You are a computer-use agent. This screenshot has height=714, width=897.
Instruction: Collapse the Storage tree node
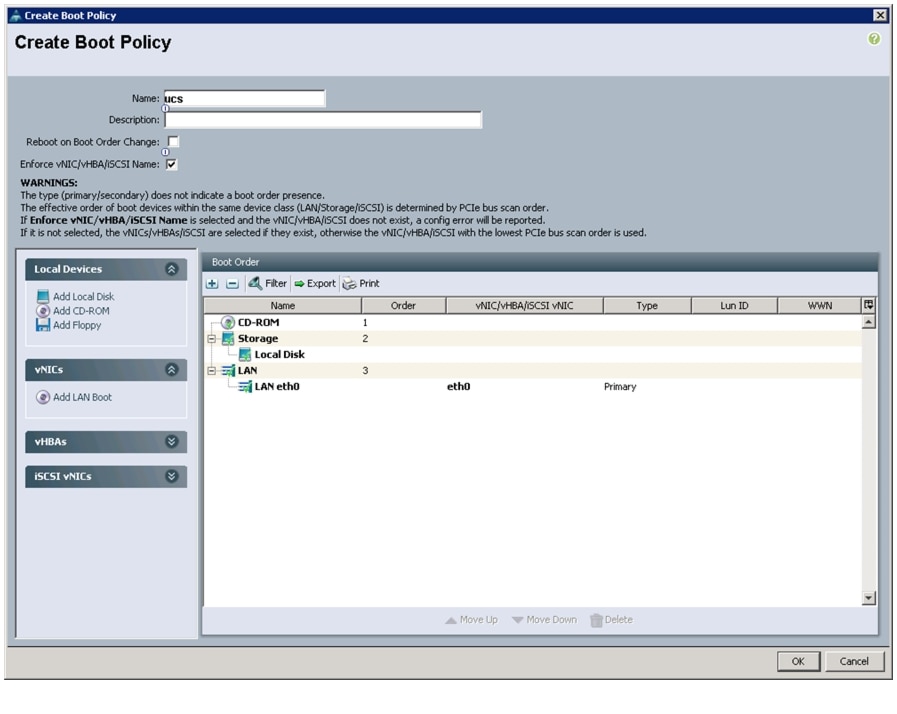point(212,339)
